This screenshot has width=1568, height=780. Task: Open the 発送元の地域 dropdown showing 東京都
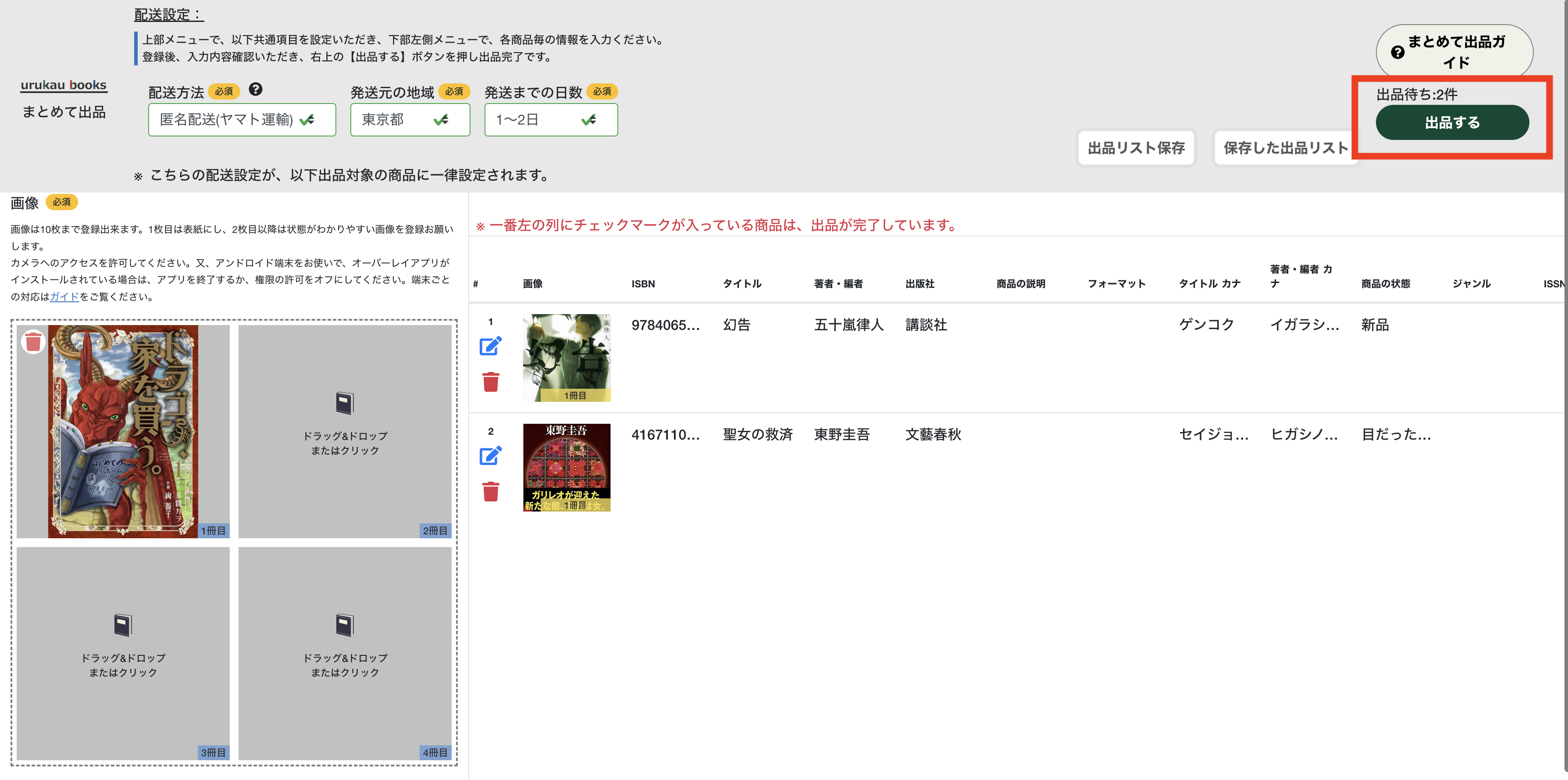(x=410, y=120)
